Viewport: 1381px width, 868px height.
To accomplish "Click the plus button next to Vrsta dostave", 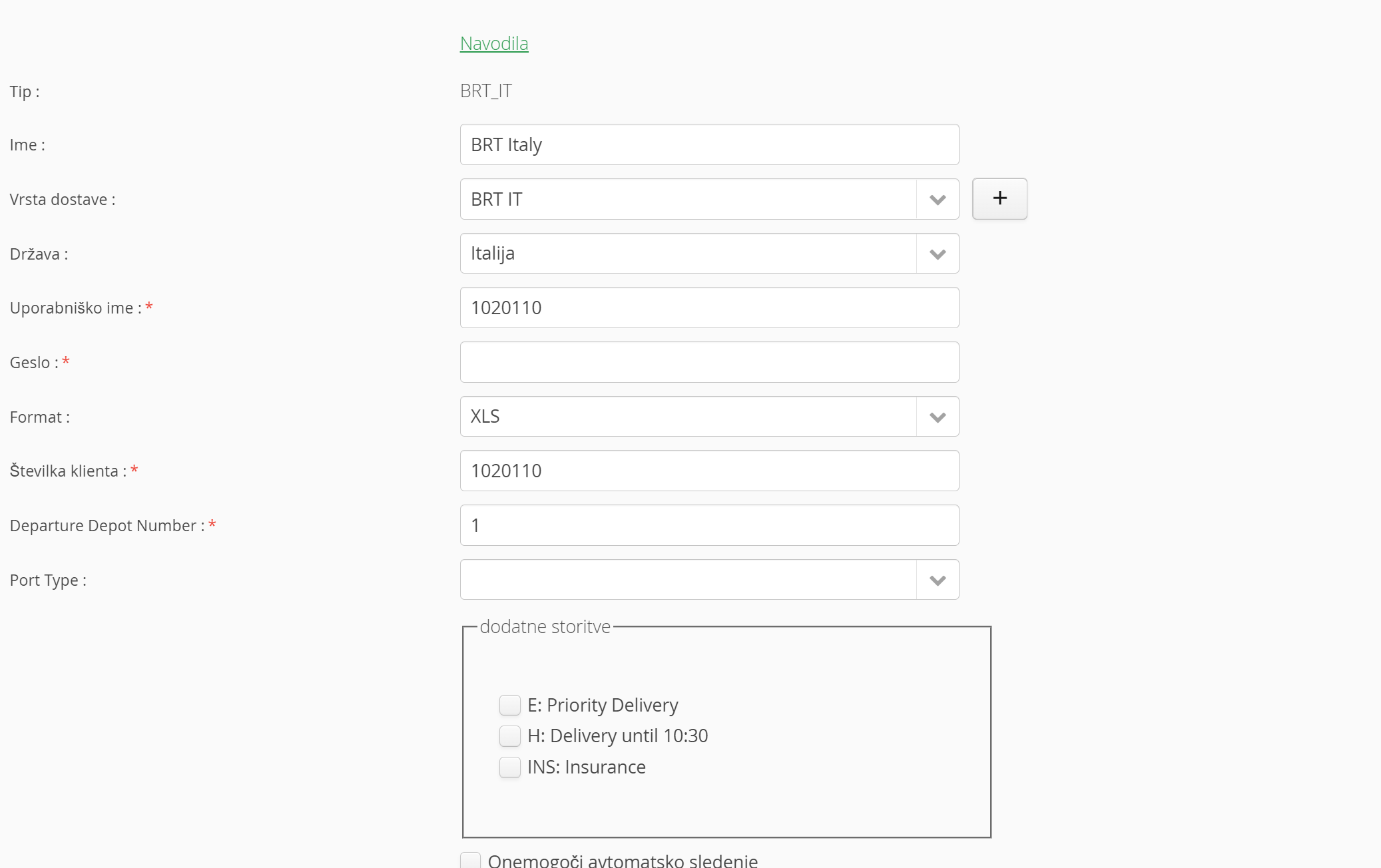I will 999,198.
